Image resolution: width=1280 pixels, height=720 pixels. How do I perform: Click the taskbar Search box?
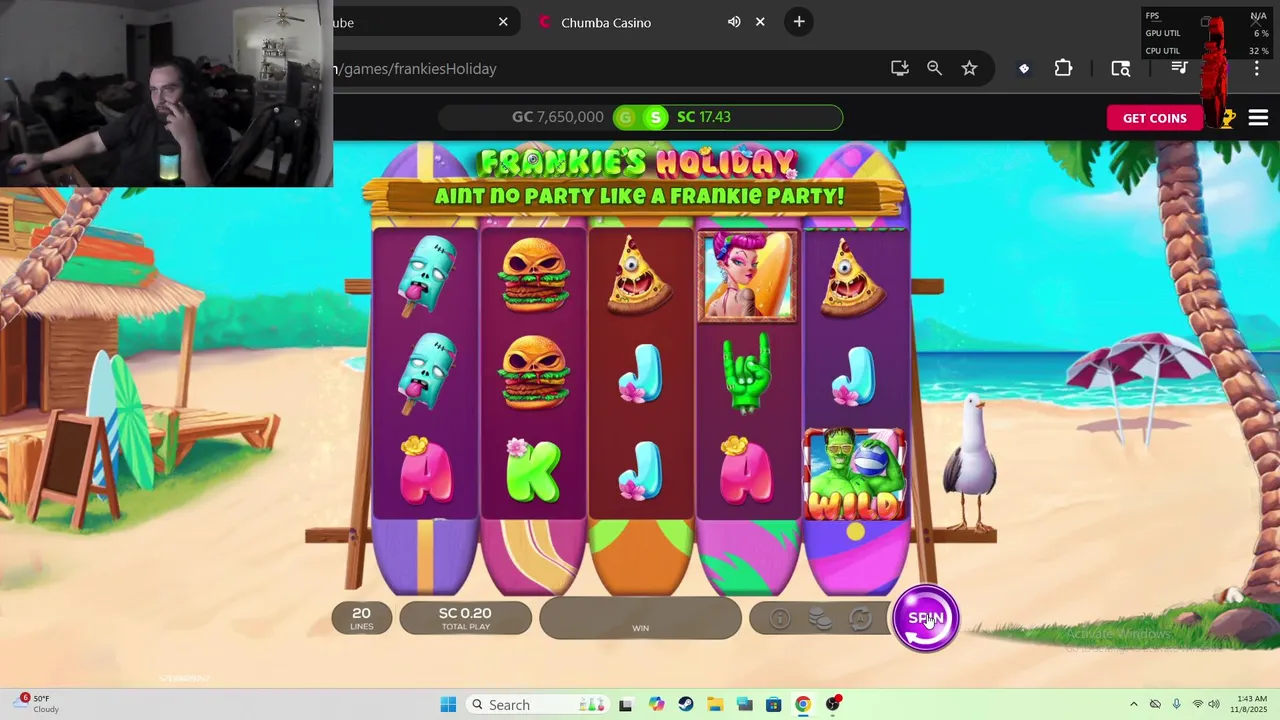coord(538,704)
